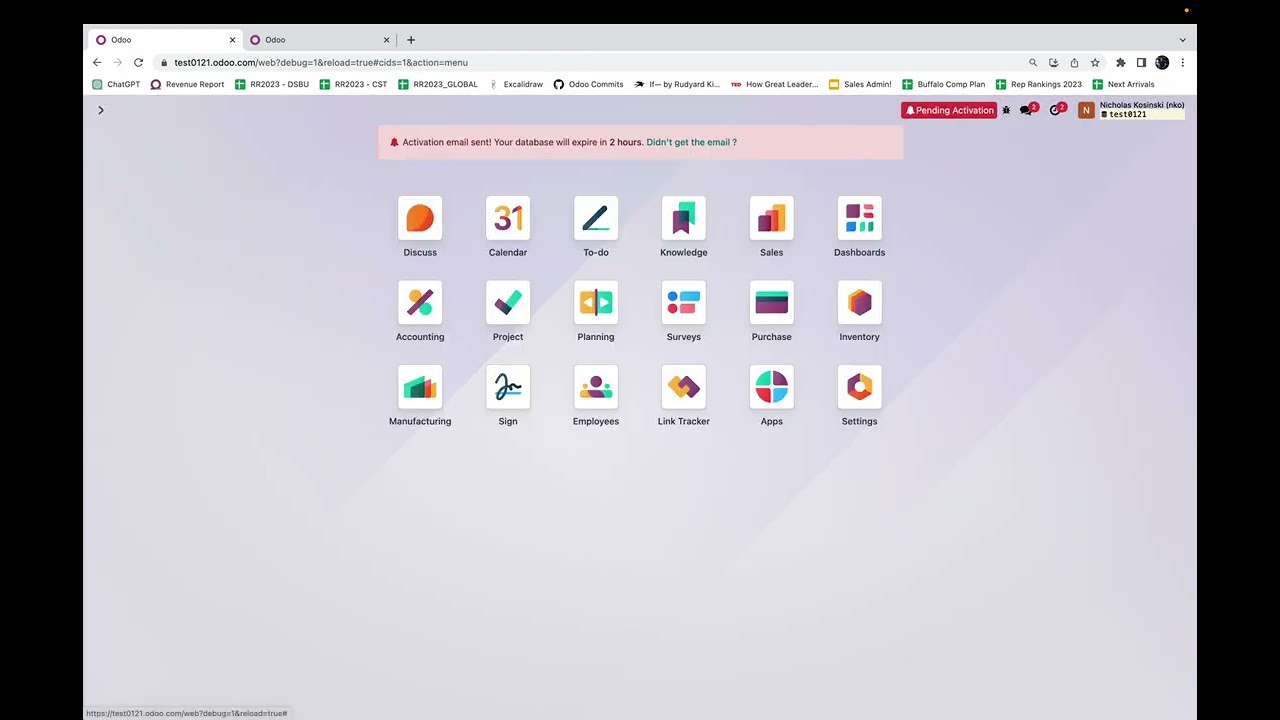Open the How Great Leader bookmark
1280x720 pixels.
click(x=775, y=84)
